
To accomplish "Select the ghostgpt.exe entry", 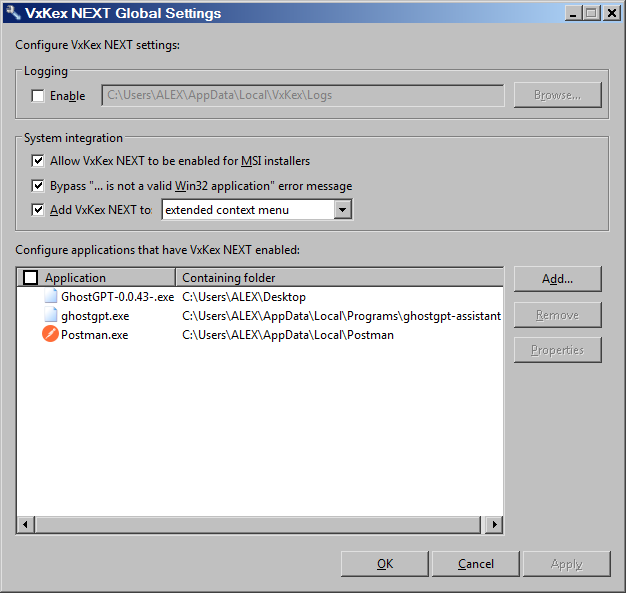I will coord(95,316).
